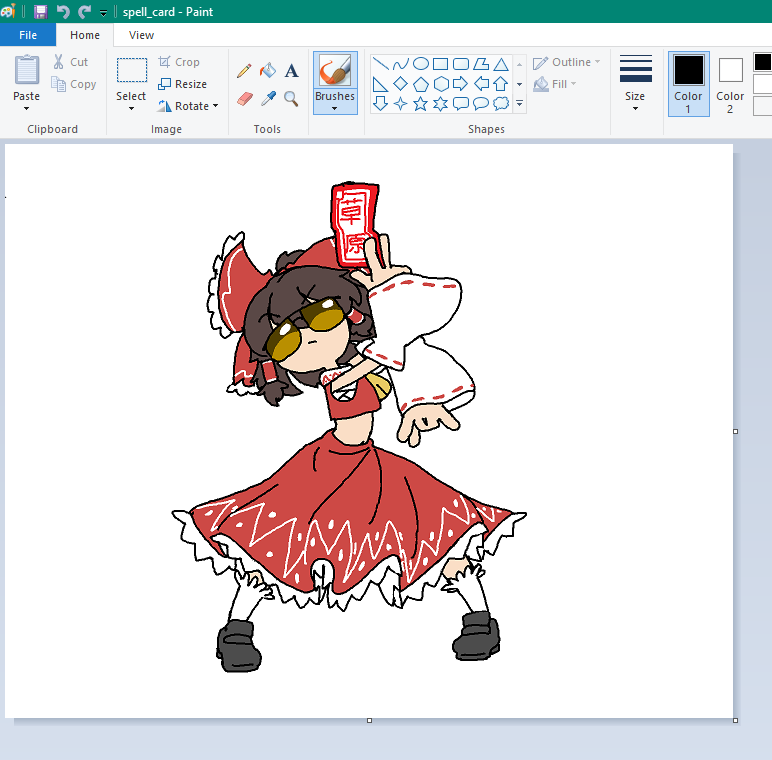Image resolution: width=772 pixels, height=760 pixels.
Task: Select the Color 1 foreground swatch
Action: tap(688, 83)
